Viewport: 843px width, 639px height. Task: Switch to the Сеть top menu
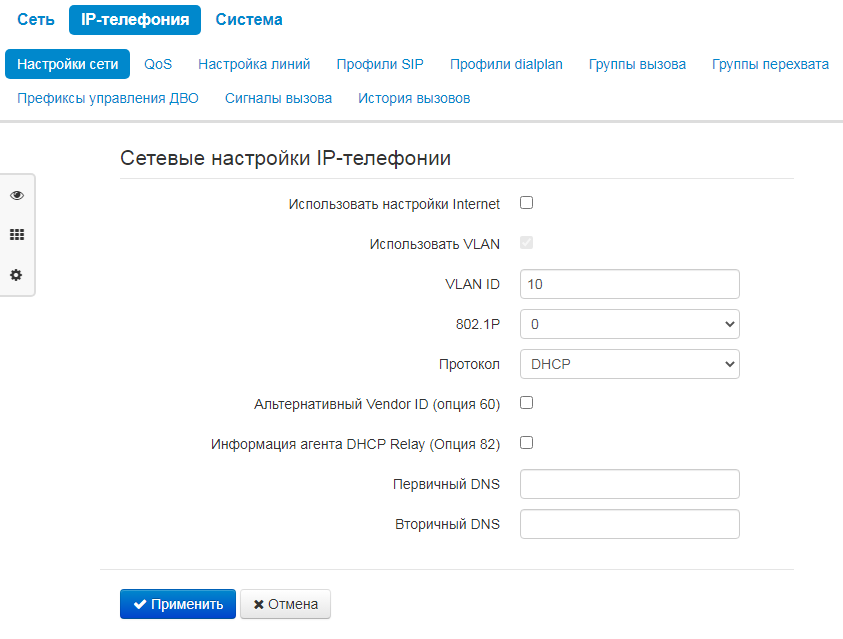36,19
